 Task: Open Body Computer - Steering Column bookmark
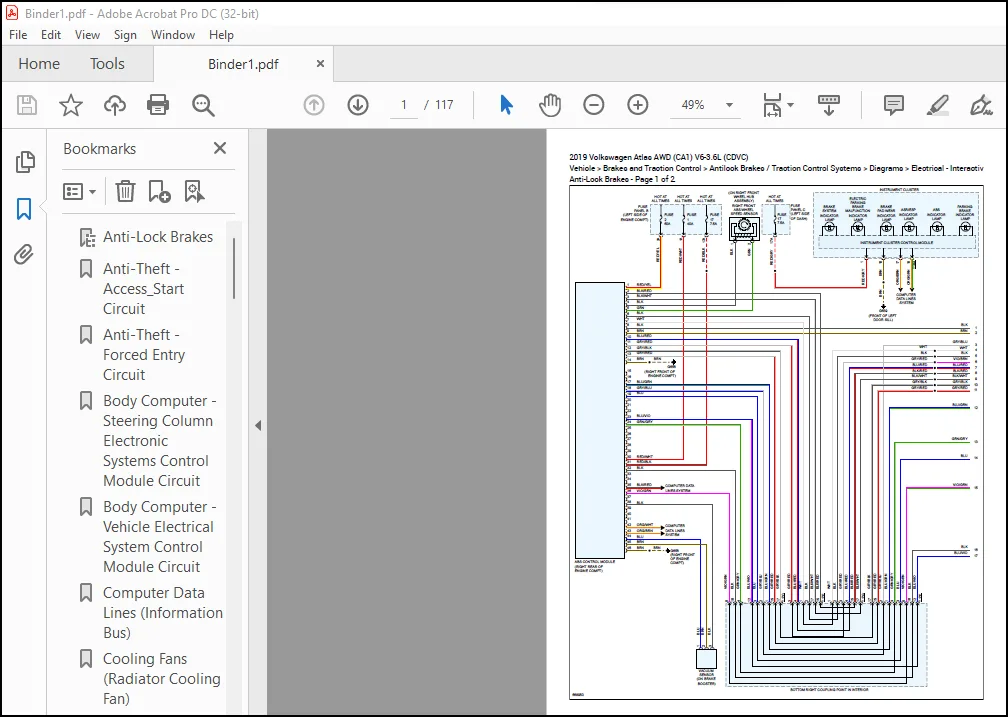pos(159,440)
